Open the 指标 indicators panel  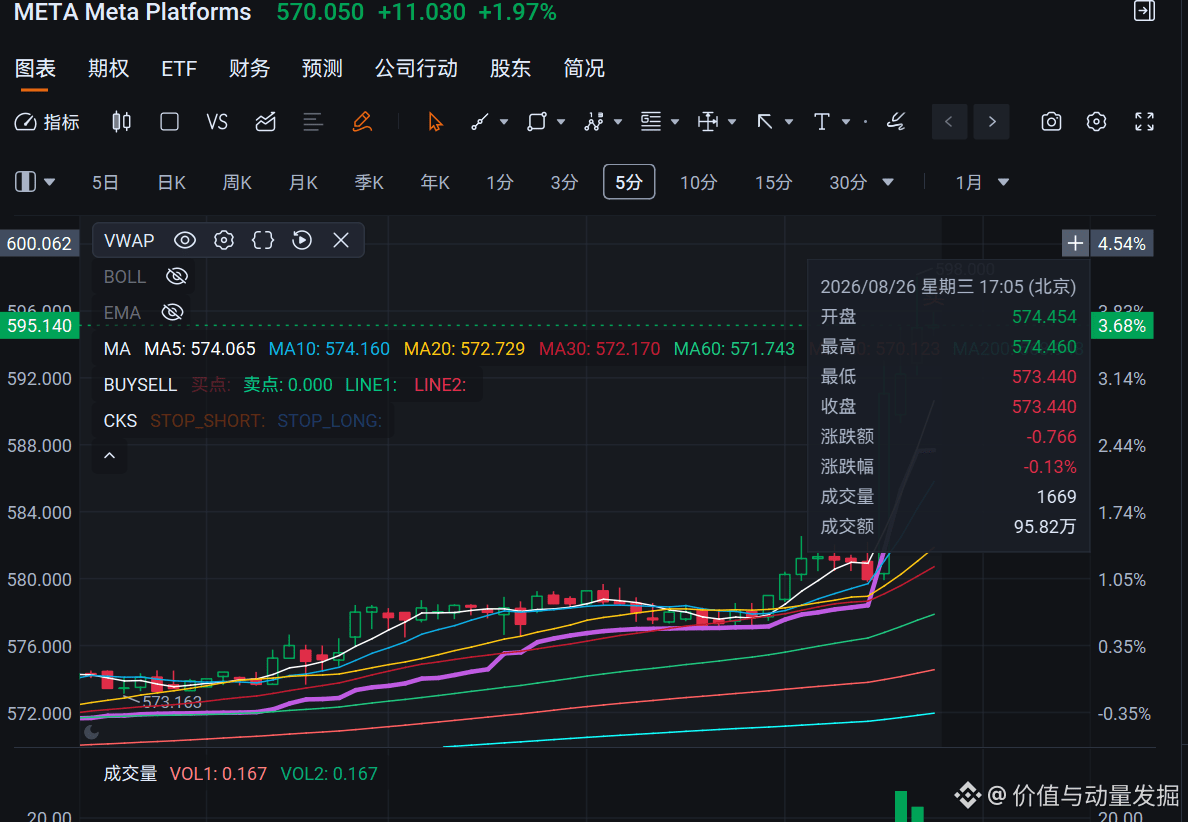47,122
